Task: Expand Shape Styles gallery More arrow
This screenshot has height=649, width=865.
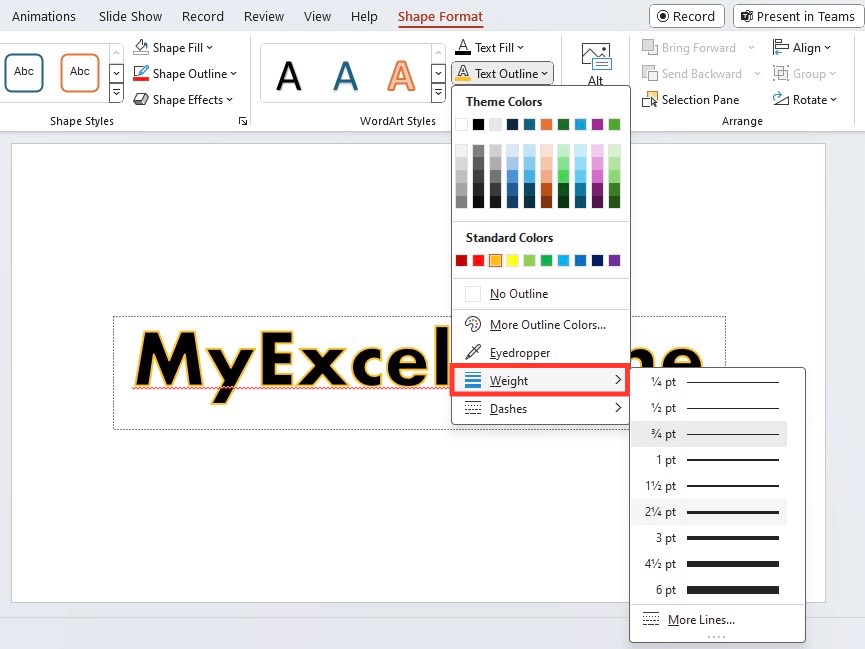Action: [x=116, y=92]
